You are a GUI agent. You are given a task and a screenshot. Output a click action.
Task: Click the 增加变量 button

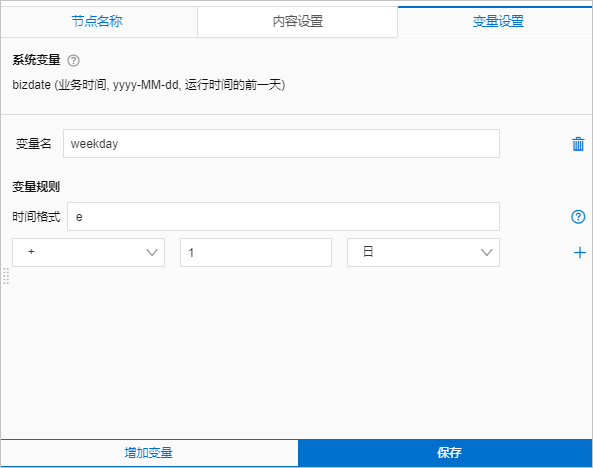149,452
